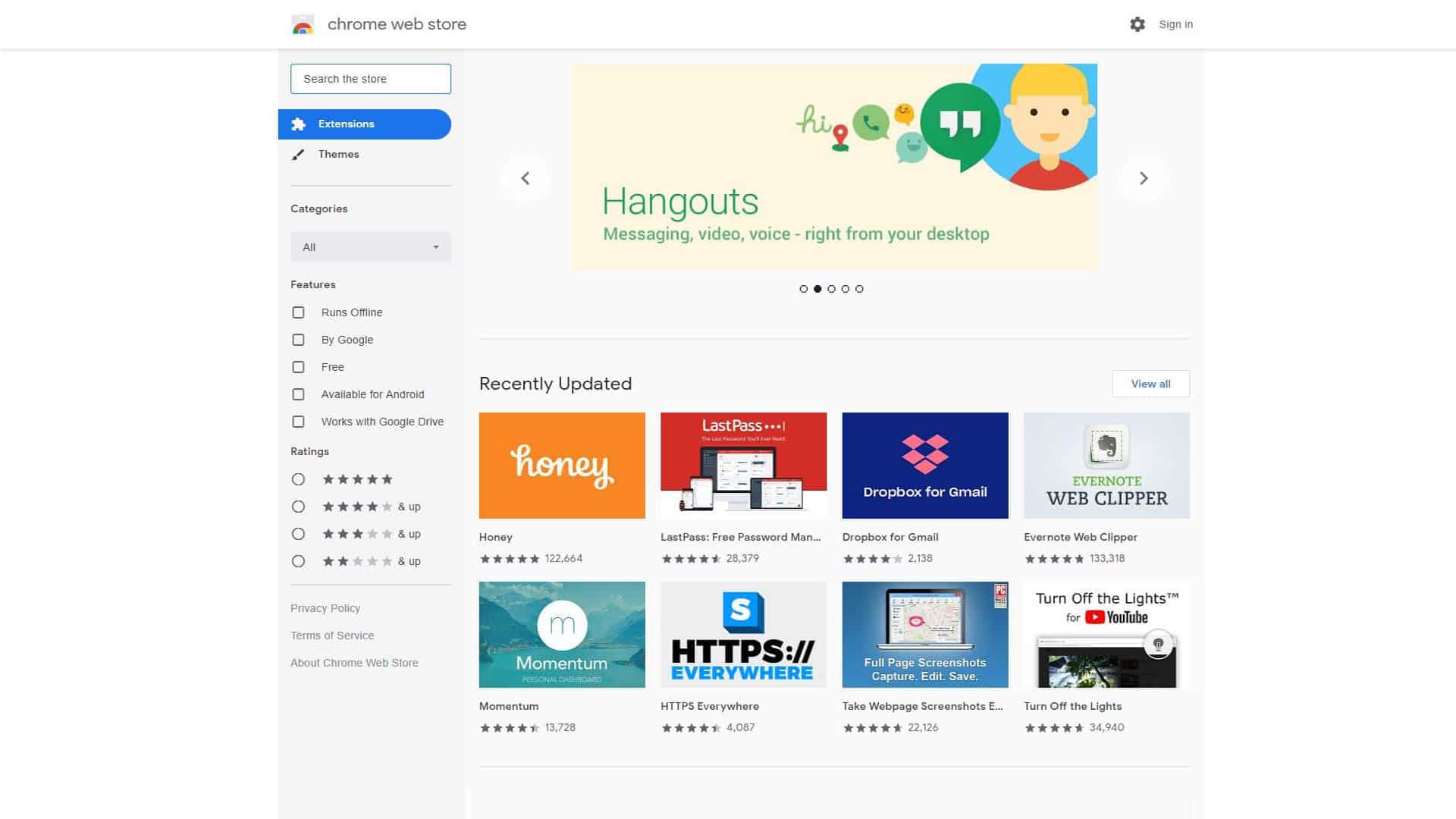The width and height of the screenshot is (1456, 819).
Task: Advance carousel with next arrow
Action: click(1144, 178)
